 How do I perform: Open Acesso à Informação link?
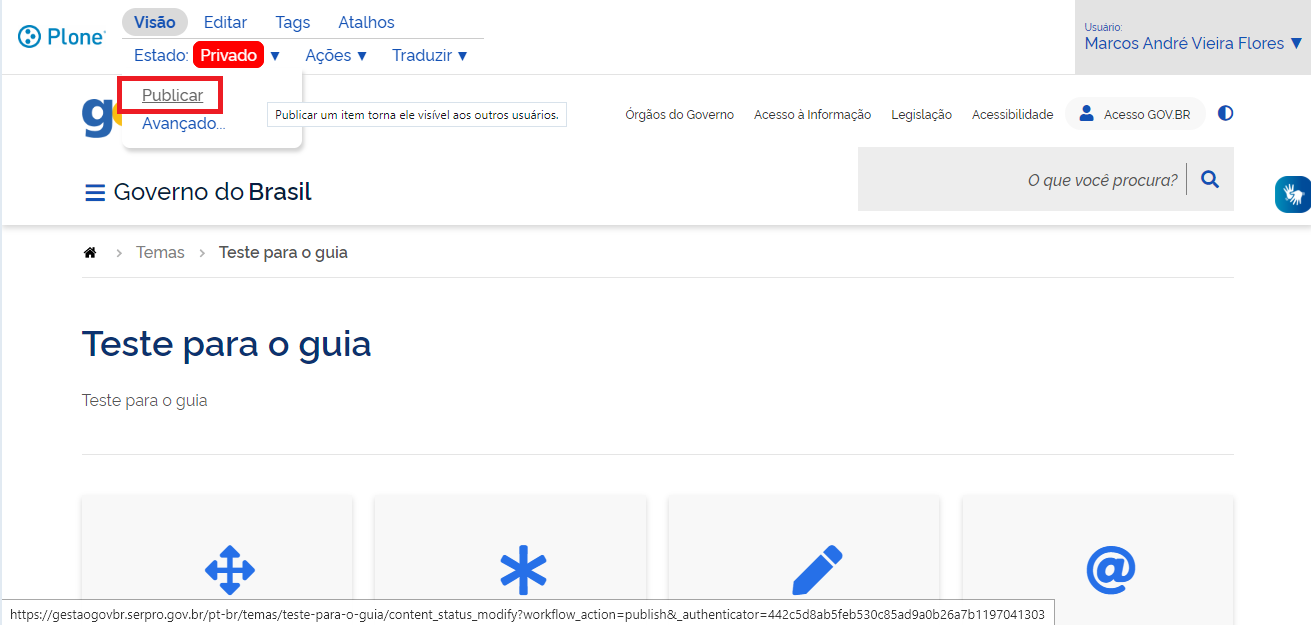[x=812, y=115]
